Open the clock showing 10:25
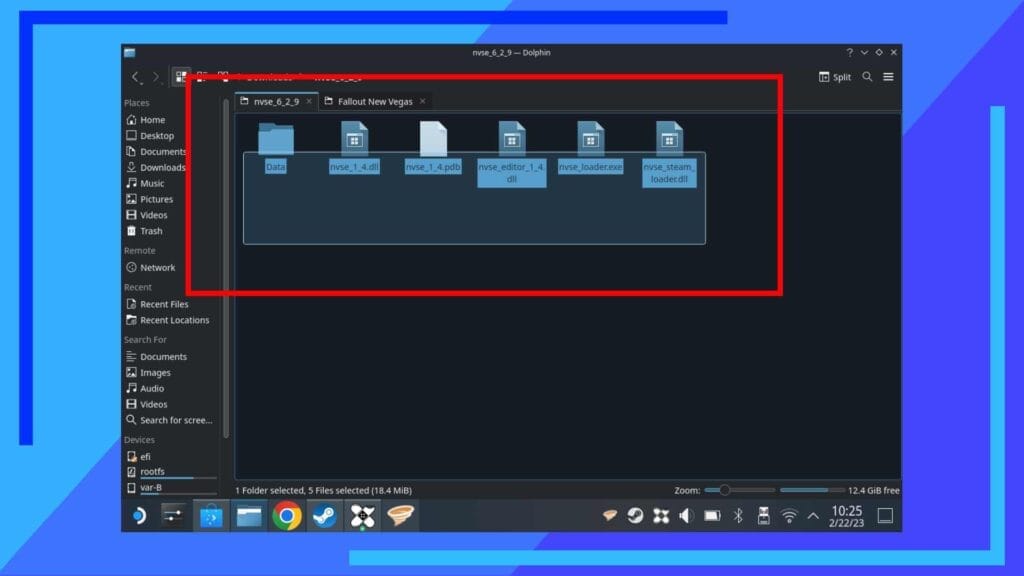Viewport: 1024px width, 576px height. pyautogui.click(x=846, y=516)
